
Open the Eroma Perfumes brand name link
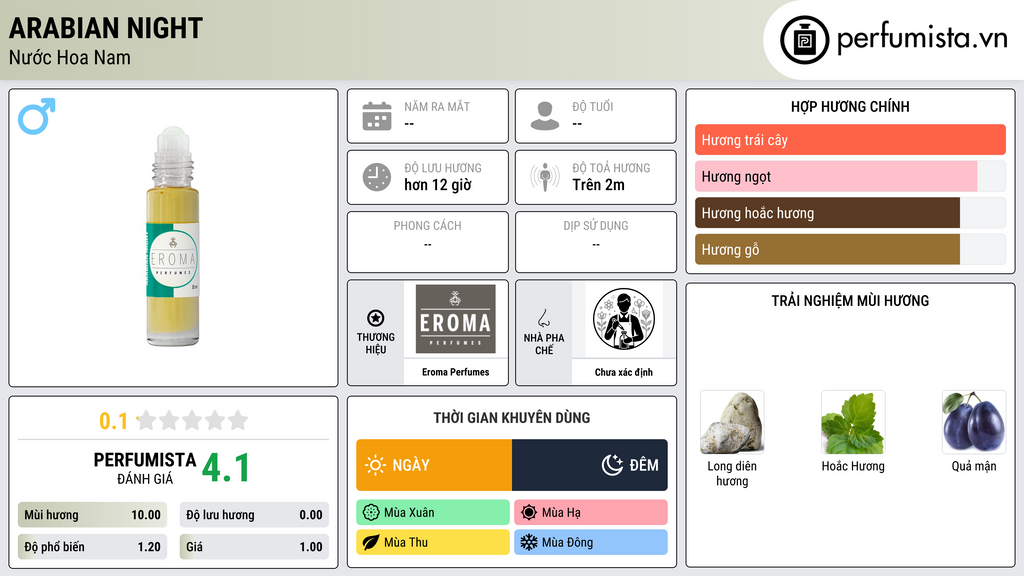[455, 372]
